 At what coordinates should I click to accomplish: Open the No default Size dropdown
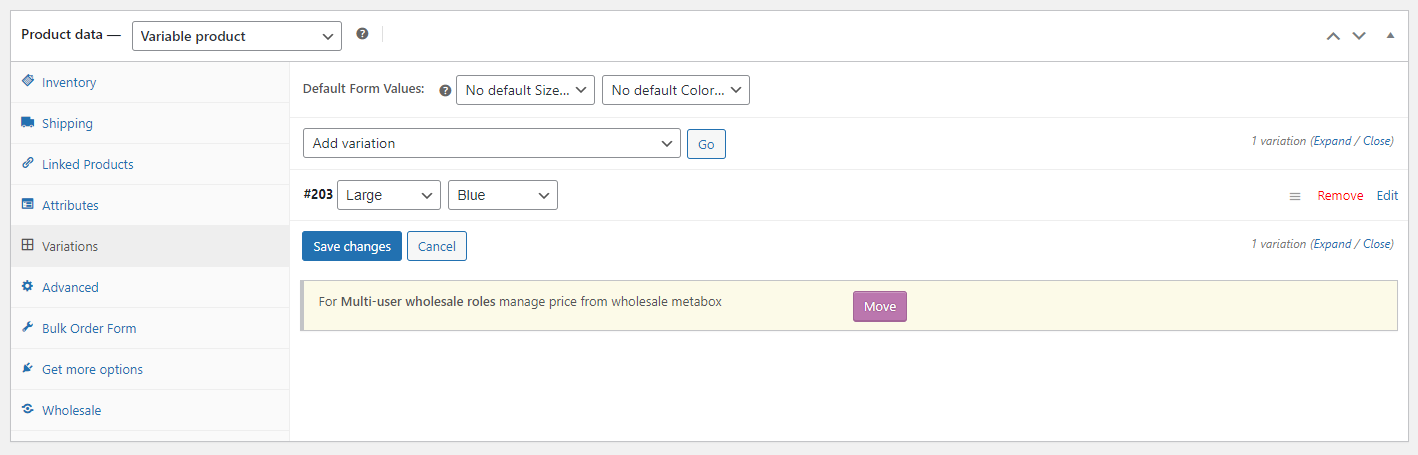525,90
